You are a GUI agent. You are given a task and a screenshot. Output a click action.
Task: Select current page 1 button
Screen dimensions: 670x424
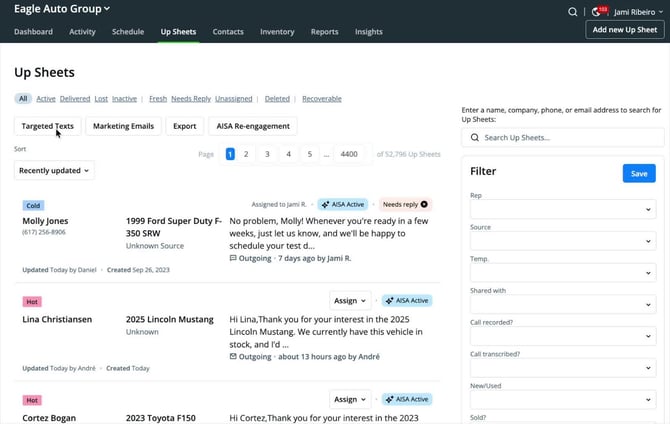[230, 154]
